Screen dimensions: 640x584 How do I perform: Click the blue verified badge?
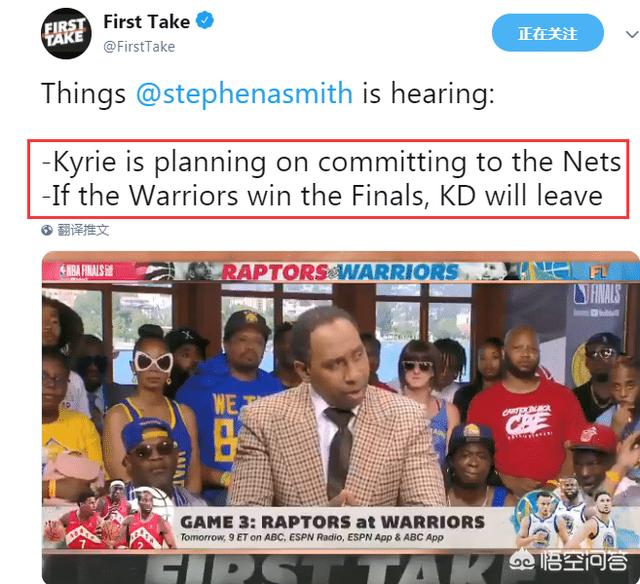205,21
